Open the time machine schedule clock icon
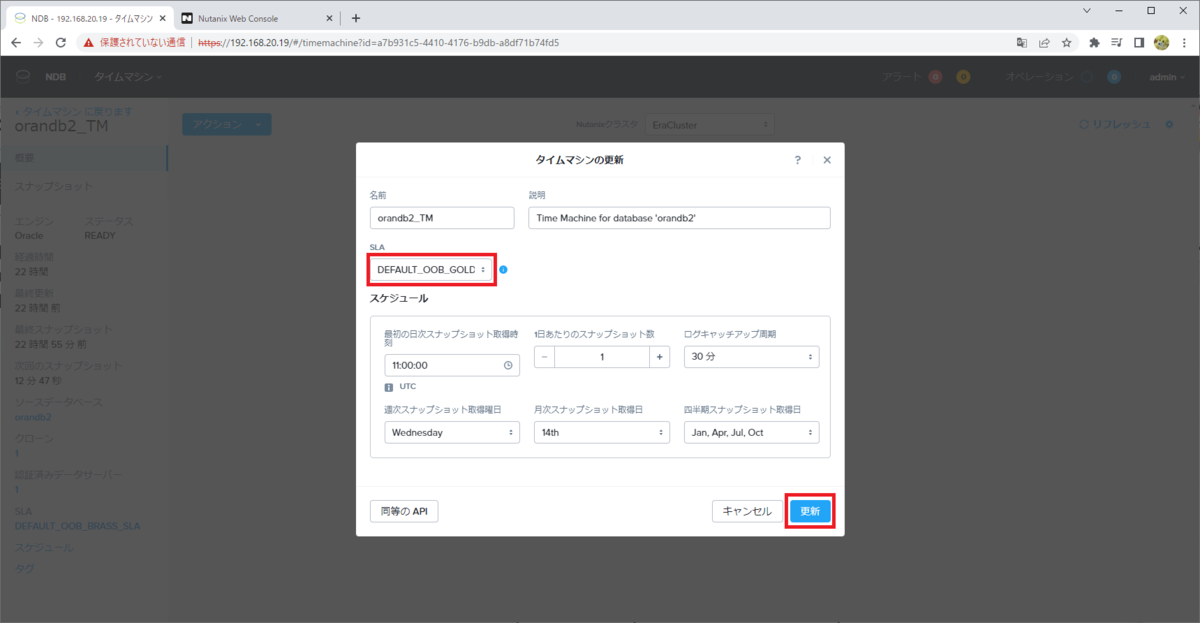 507,365
